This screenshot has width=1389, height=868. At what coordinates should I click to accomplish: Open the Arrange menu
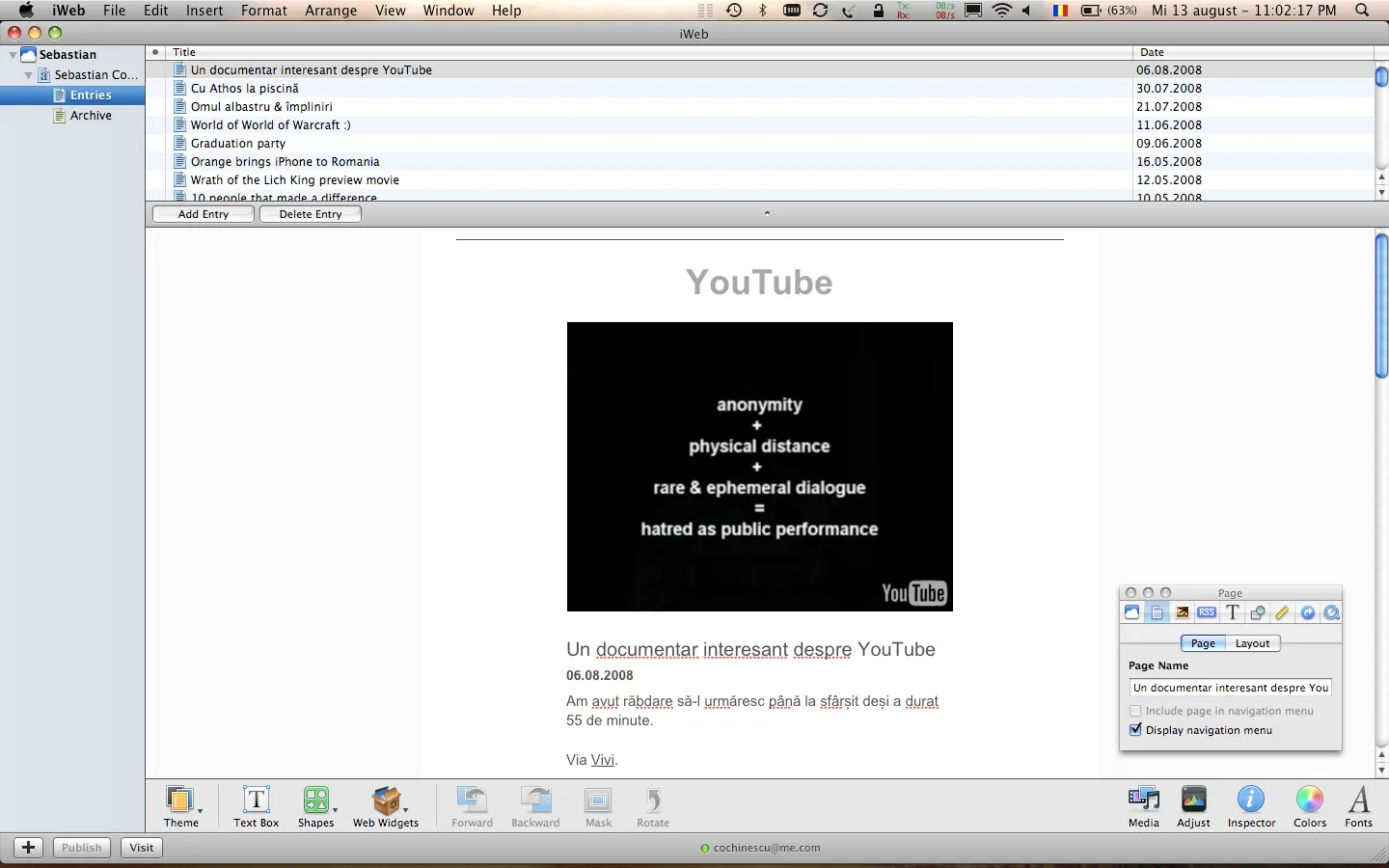point(331,11)
